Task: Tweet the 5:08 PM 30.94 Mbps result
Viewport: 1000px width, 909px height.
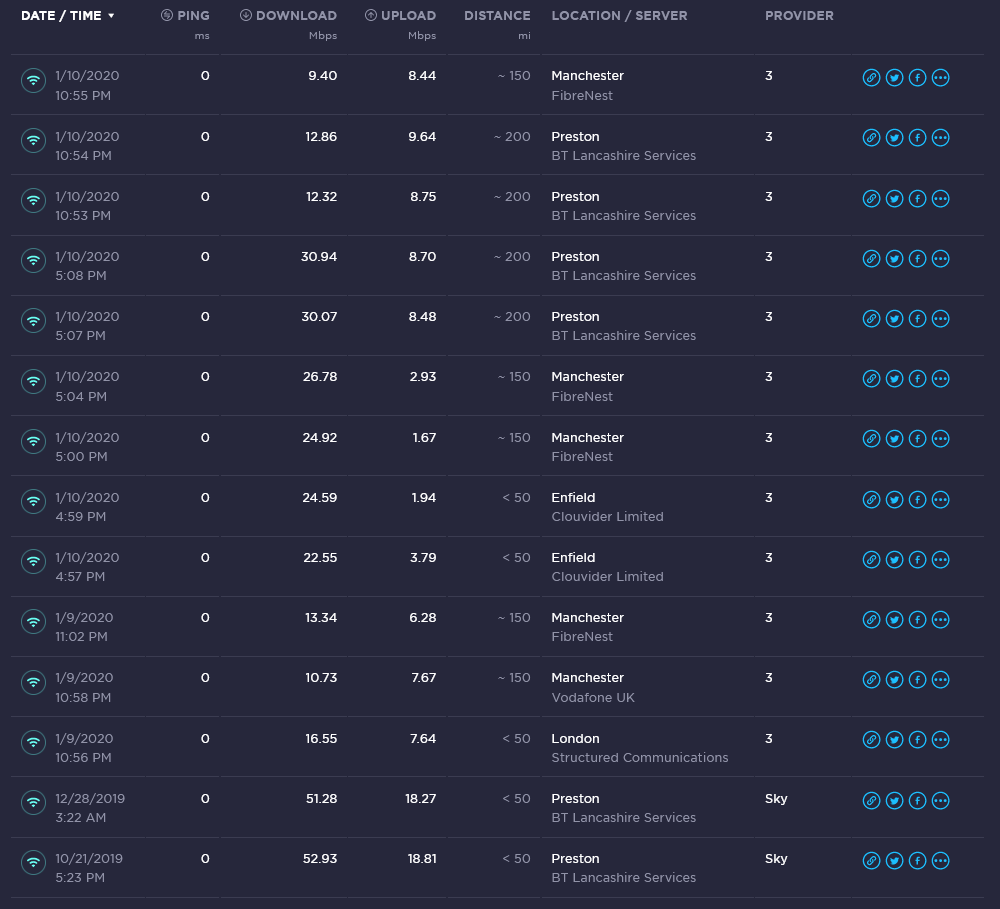Action: tap(895, 258)
